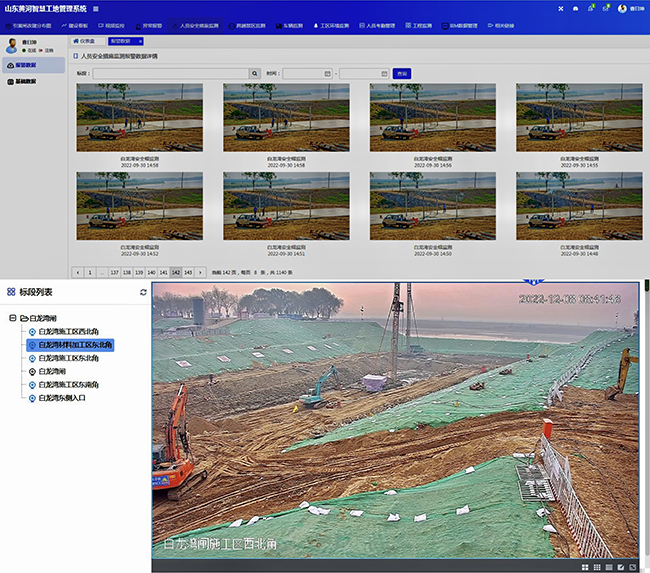The image size is (650, 573).
Task: Open the 建设看板 menu
Action: 75,26
